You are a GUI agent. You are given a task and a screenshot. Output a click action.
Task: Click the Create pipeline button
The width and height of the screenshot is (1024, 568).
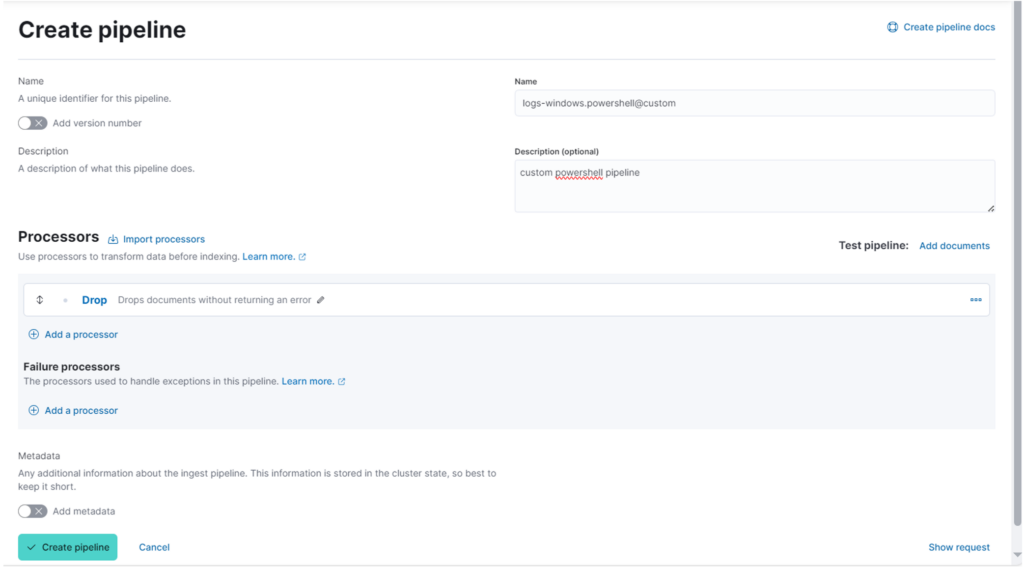(x=68, y=547)
